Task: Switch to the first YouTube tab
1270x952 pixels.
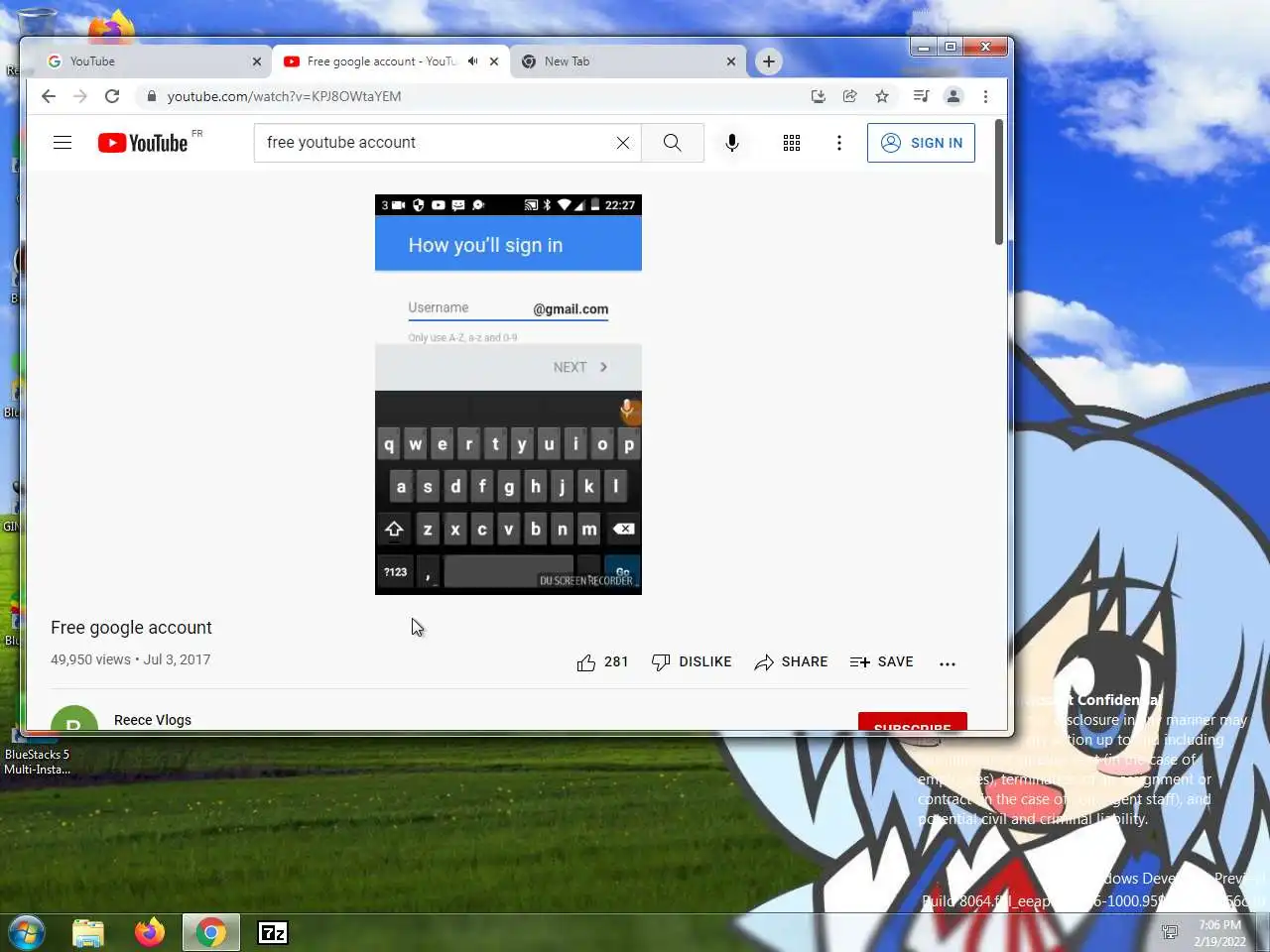Action: point(153,61)
